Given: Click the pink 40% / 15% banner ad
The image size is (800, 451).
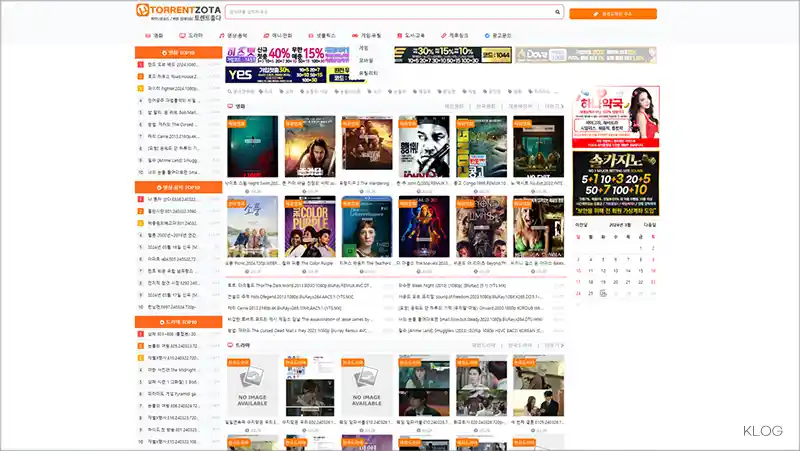Looking at the screenshot, I should [288, 55].
